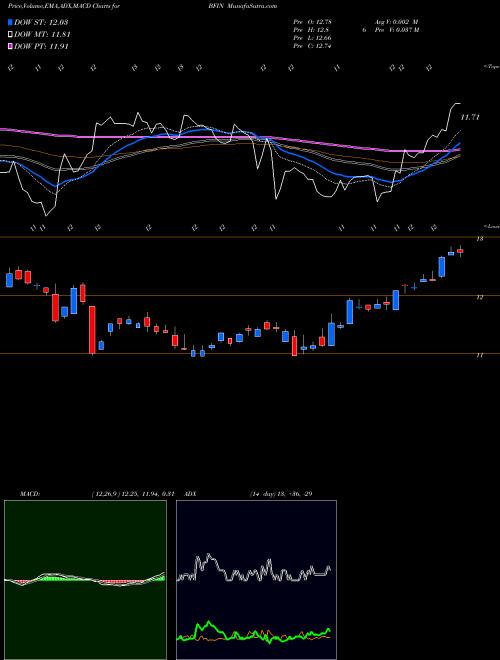Click the 'Pre H: 12.8' value
This screenshot has width=500, height=660.
[x=311, y=30]
